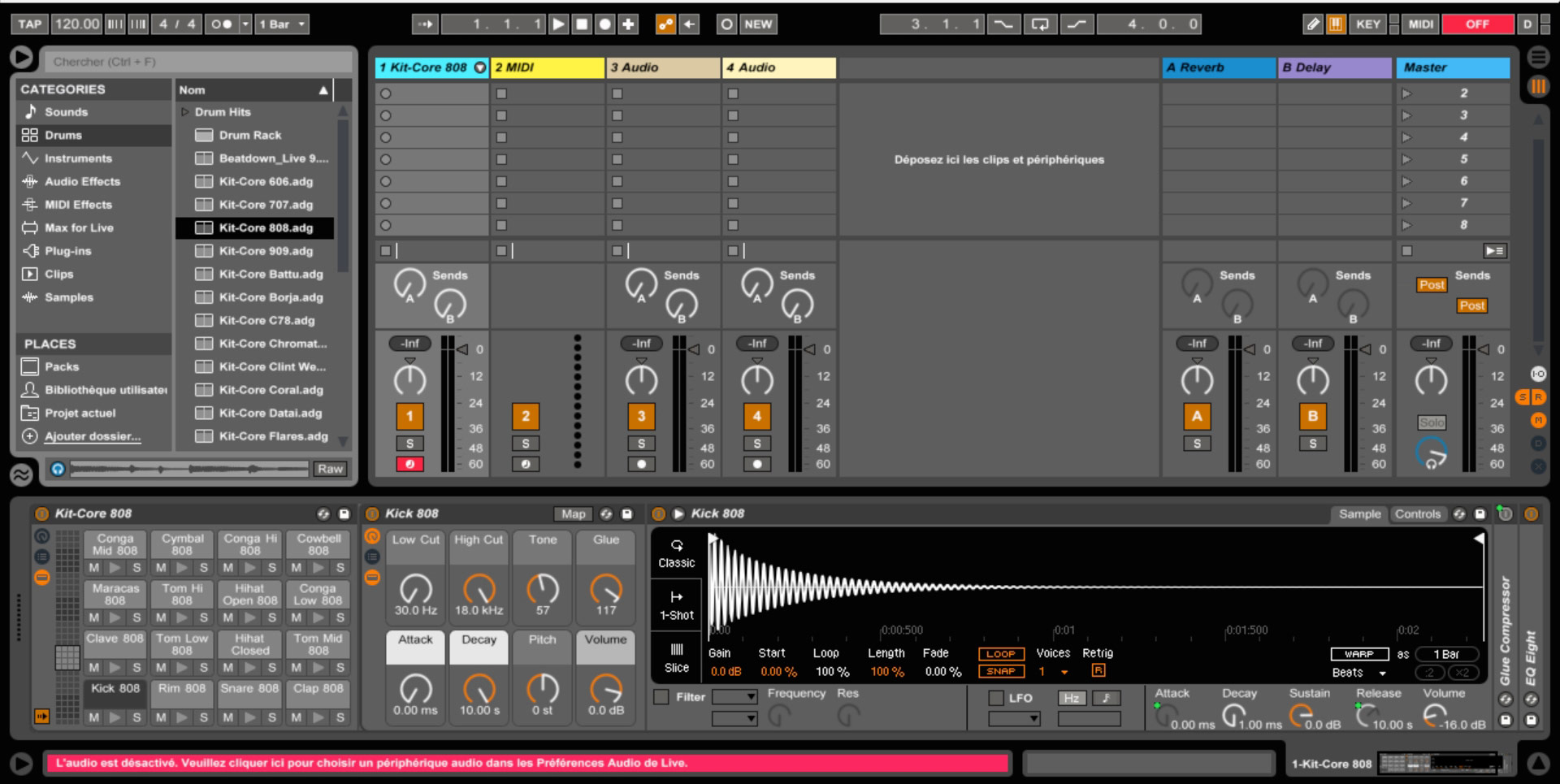Image resolution: width=1560 pixels, height=784 pixels.
Task: Toggle Follow playback arrow icon
Action: tap(425, 24)
